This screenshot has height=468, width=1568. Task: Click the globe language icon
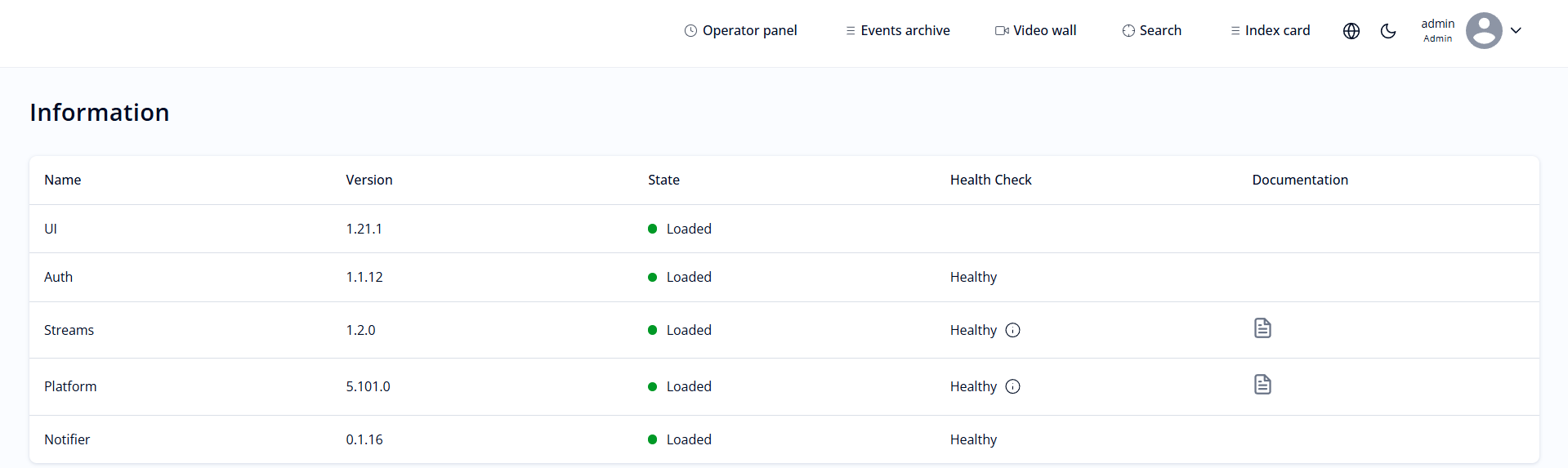1351,31
